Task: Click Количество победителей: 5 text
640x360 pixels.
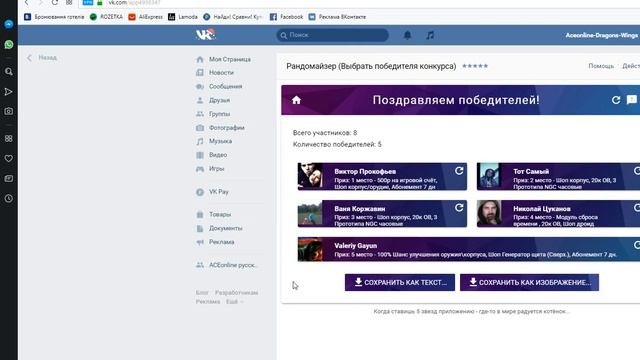Action: point(337,144)
